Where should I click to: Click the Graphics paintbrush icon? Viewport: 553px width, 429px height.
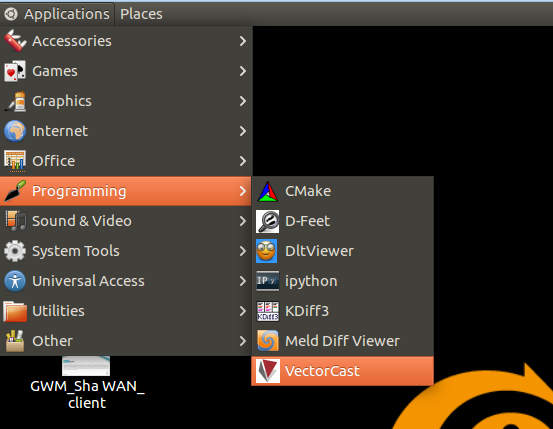pyautogui.click(x=15, y=101)
